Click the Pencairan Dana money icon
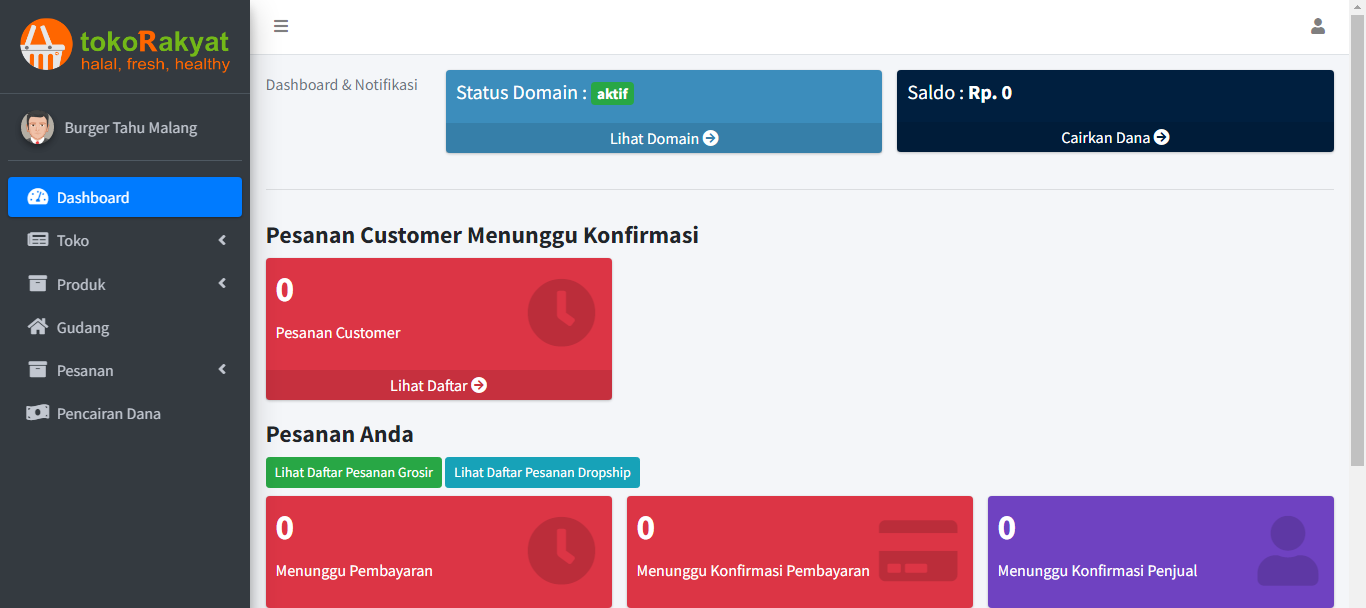 (x=38, y=413)
